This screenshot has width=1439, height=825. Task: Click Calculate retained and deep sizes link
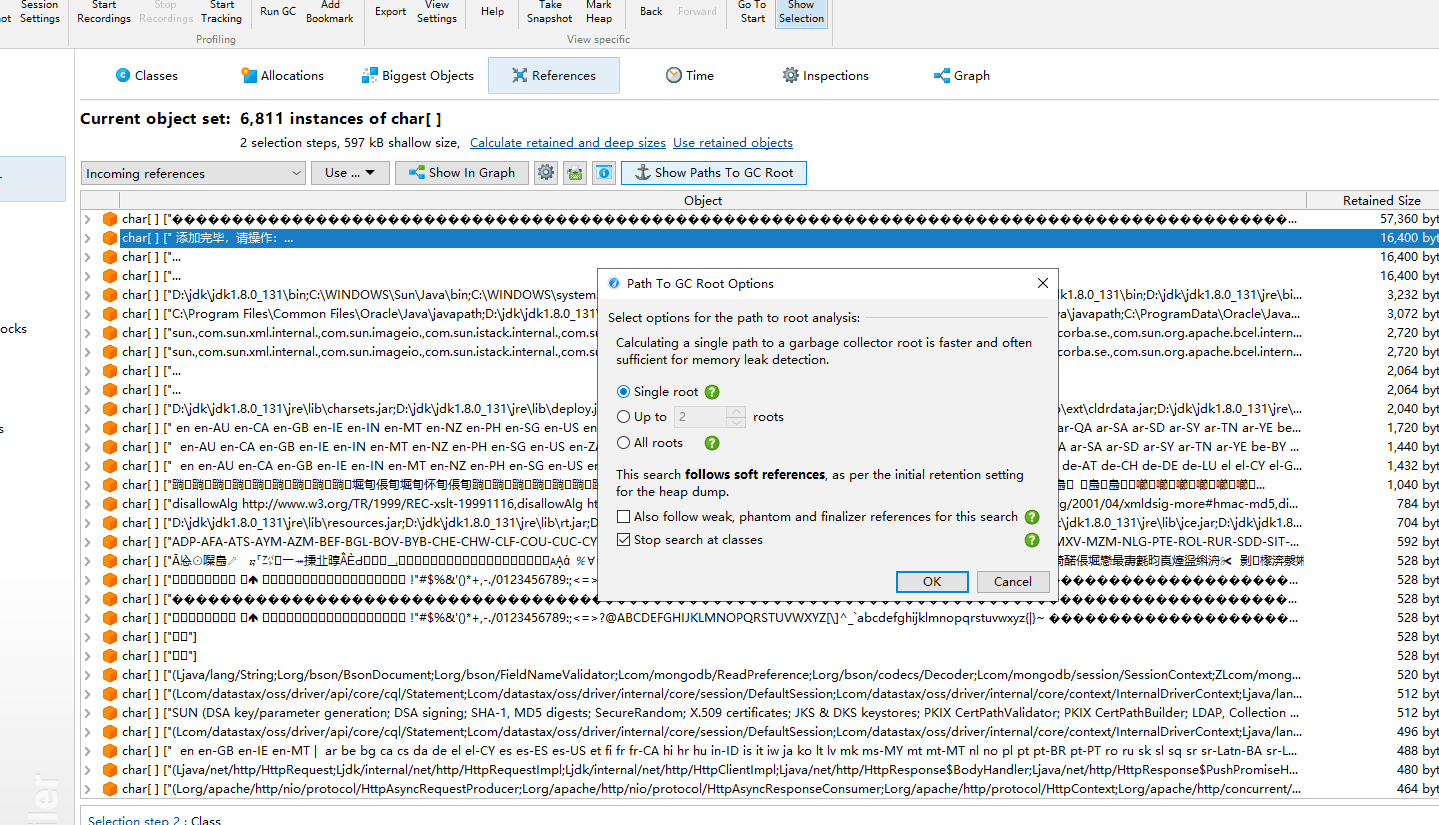[x=567, y=143]
